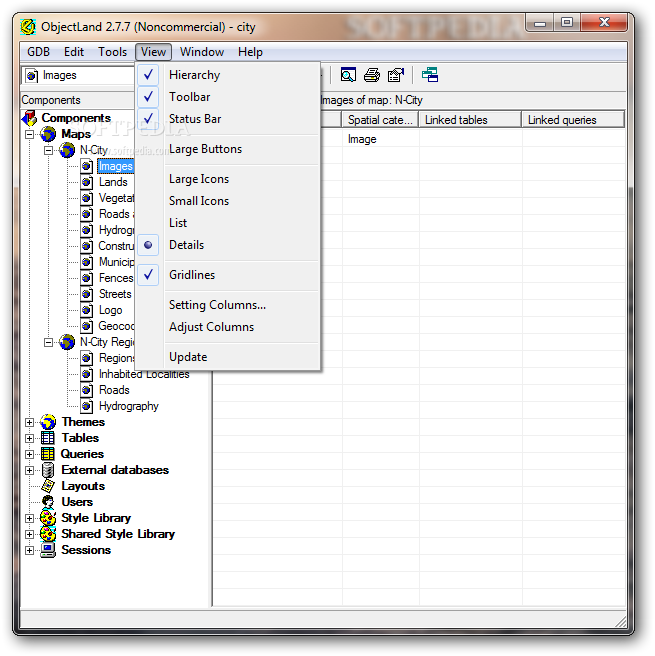Select Details view mode
Screen dimensions: 655x656
click(x=228, y=245)
